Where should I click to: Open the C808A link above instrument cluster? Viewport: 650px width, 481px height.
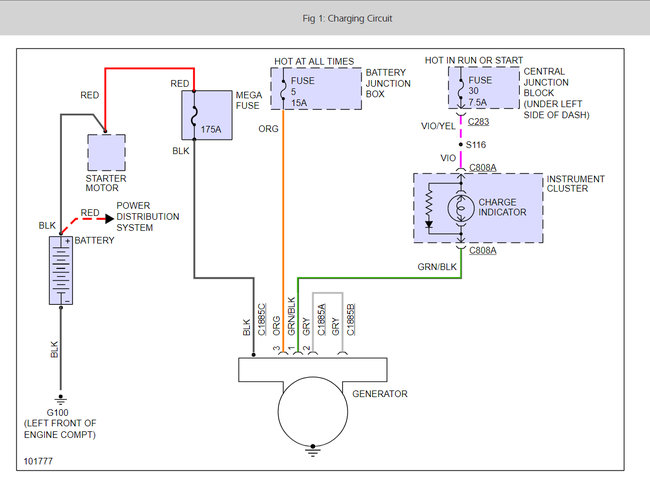click(483, 168)
